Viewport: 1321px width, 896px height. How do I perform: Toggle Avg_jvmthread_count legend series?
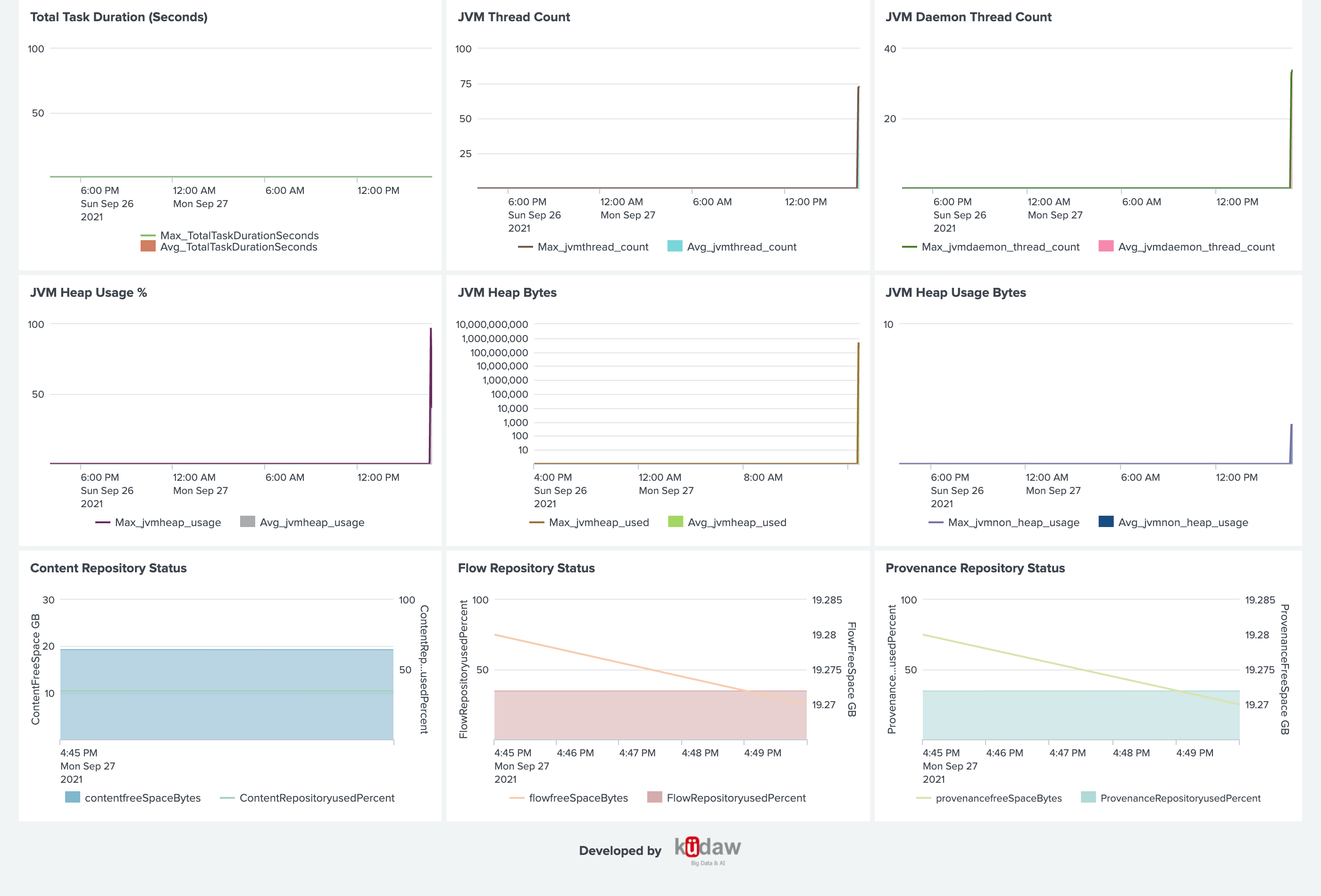point(732,247)
